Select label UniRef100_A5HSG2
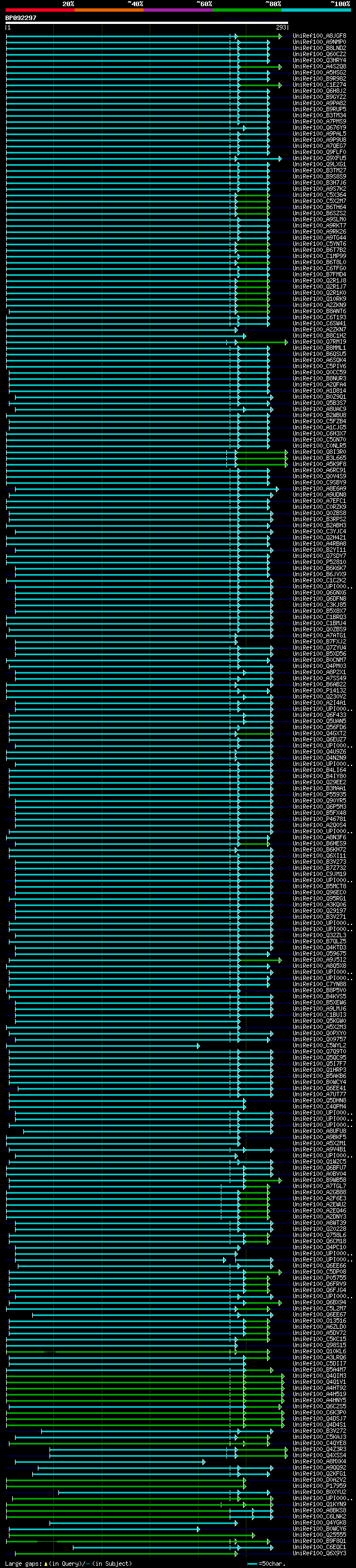Image resolution: width=356 pixels, height=1568 pixels. (x=319, y=72)
